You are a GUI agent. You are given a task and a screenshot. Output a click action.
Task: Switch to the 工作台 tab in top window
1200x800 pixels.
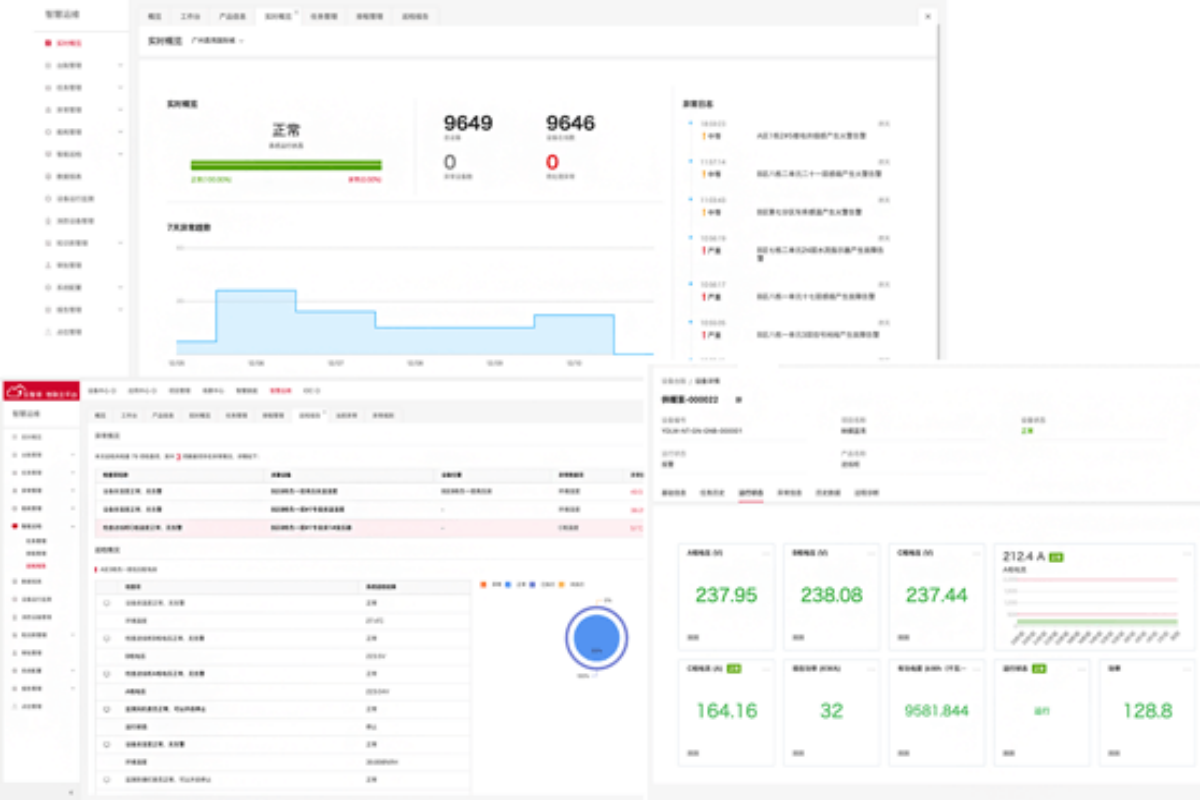189,17
